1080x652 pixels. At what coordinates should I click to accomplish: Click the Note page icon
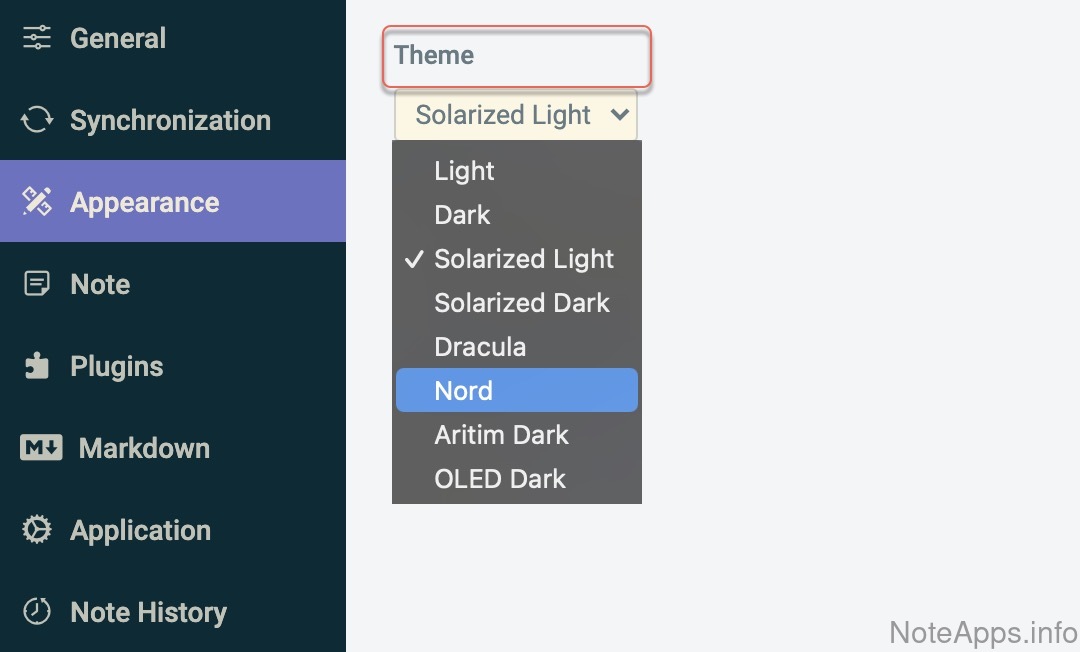point(37,284)
